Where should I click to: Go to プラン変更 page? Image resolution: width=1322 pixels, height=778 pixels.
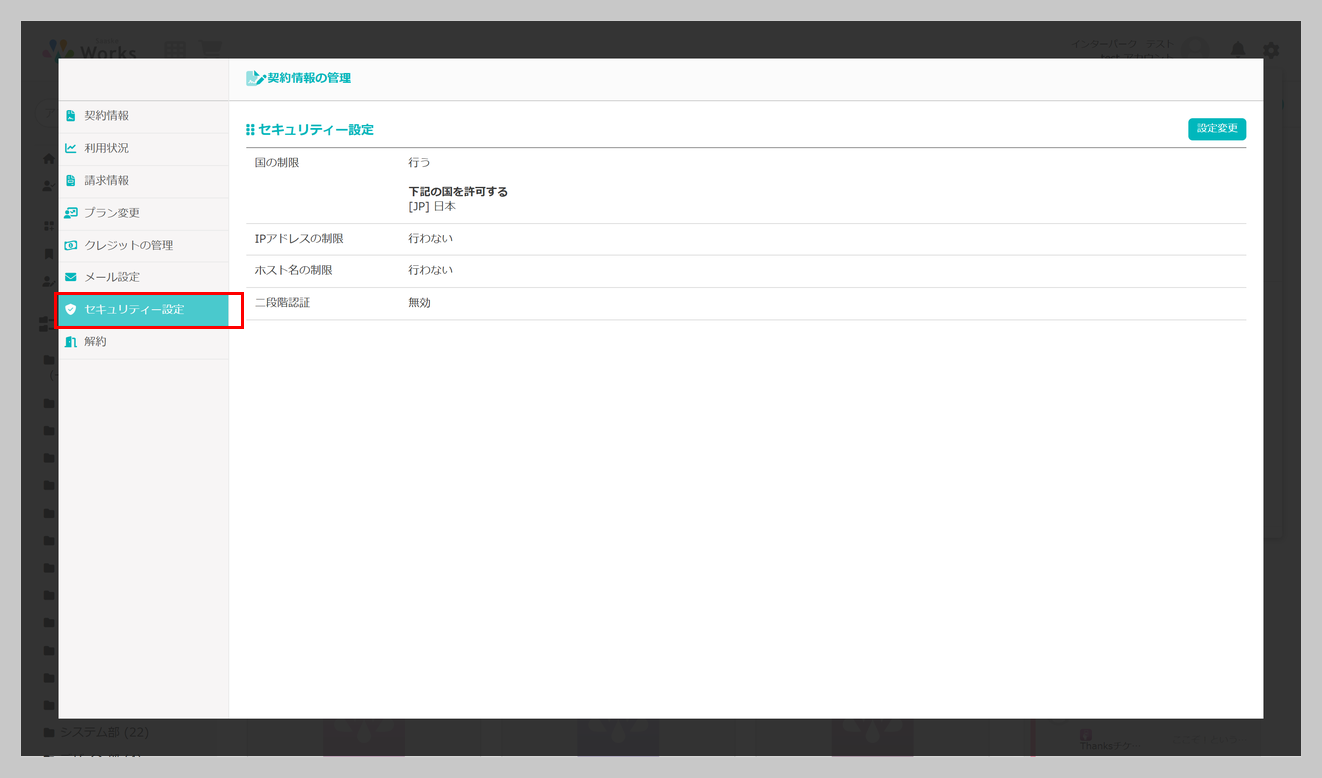143,213
